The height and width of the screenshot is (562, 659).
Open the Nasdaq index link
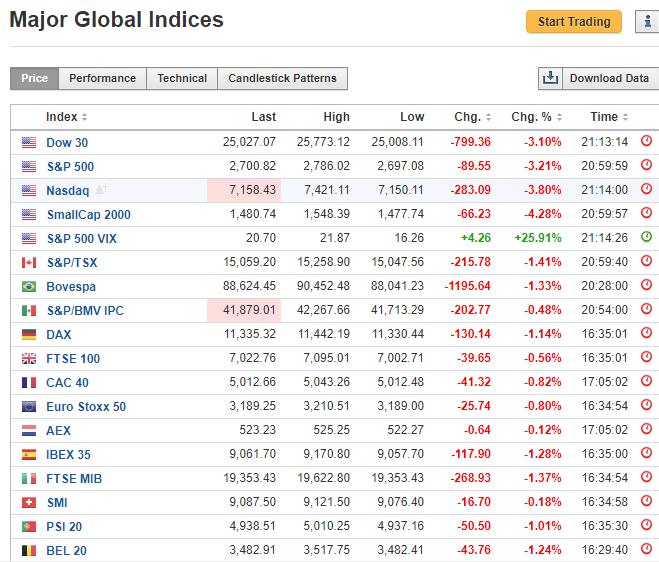[68, 190]
